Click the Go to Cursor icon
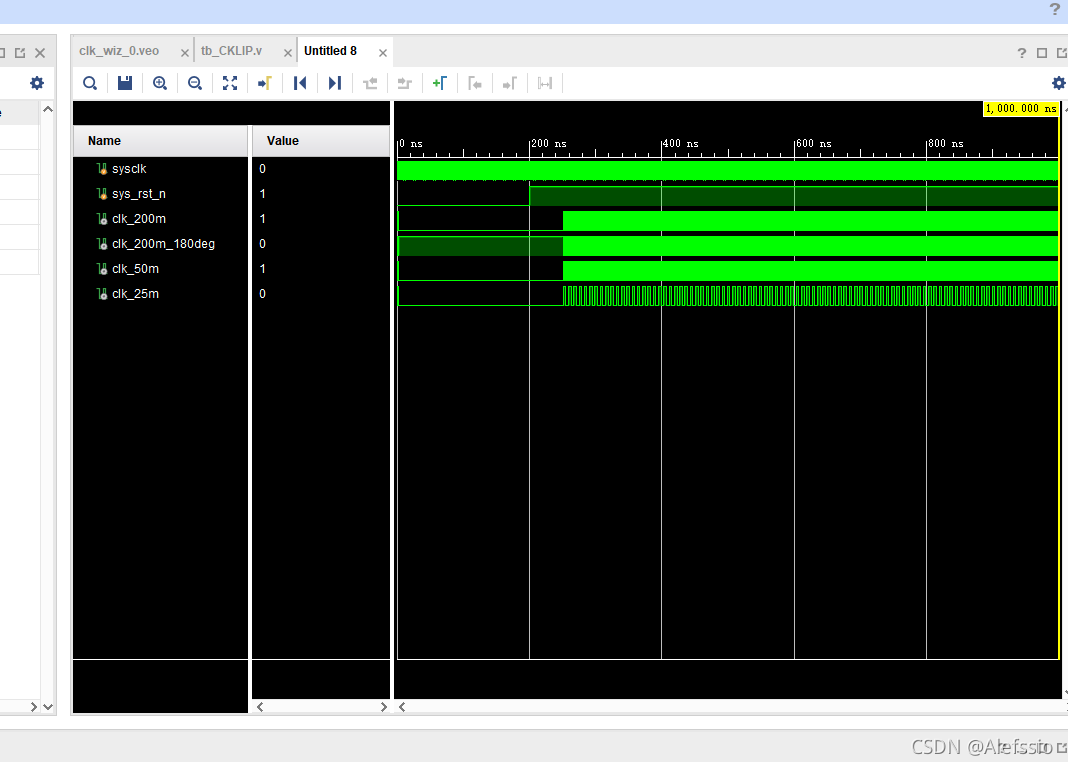This screenshot has height=765, width=1068. tap(265, 83)
